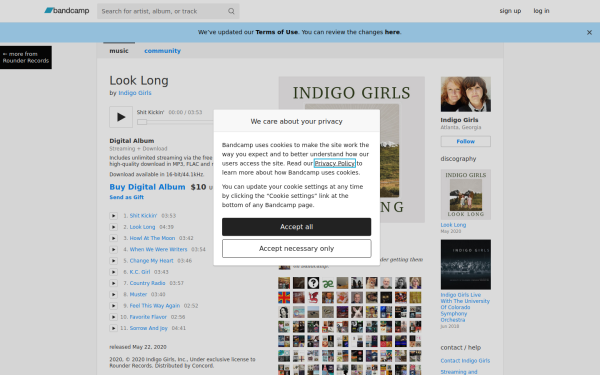
Task: Open Live With Colorado Symphony cover thumbnail
Action: pos(466,264)
